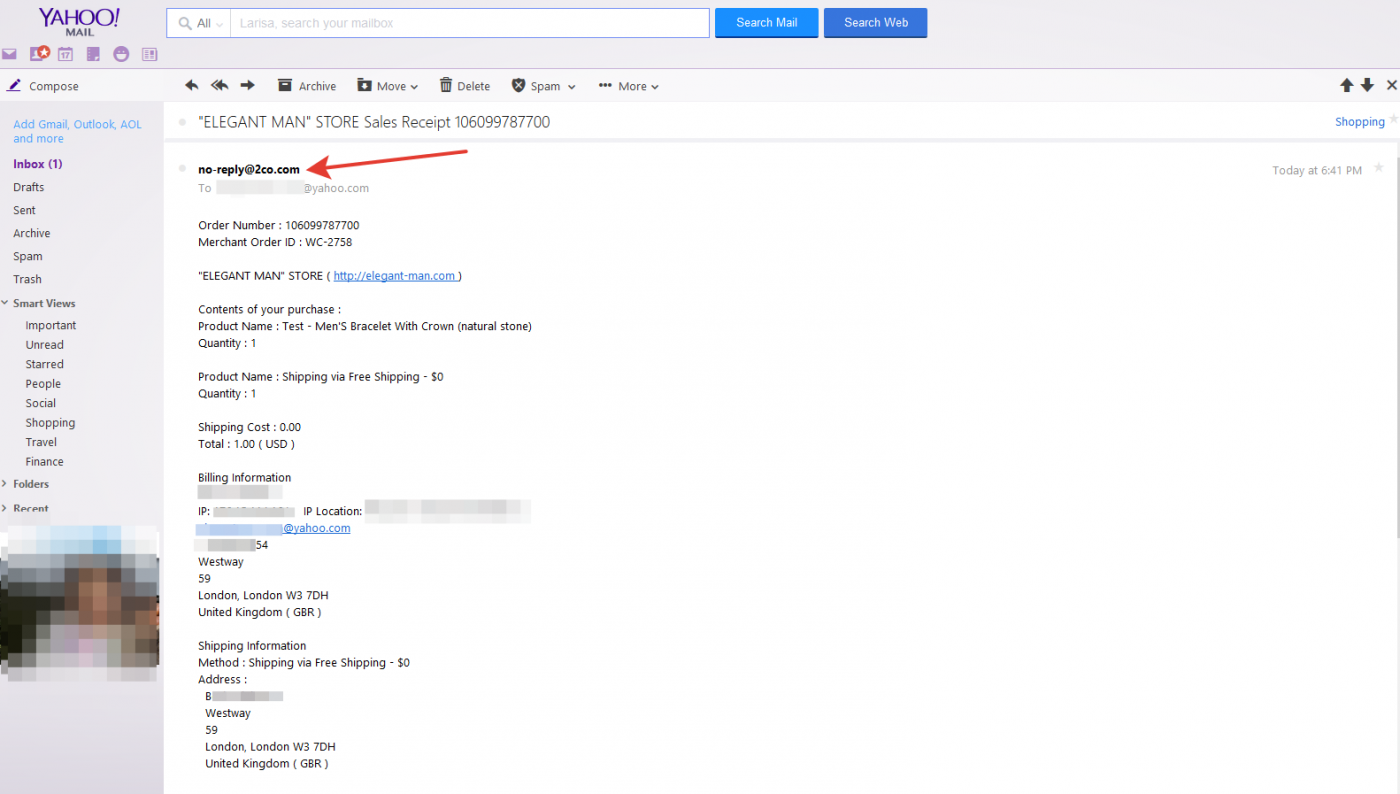Open the Move dropdown
1400x794 pixels.
[x=388, y=86]
